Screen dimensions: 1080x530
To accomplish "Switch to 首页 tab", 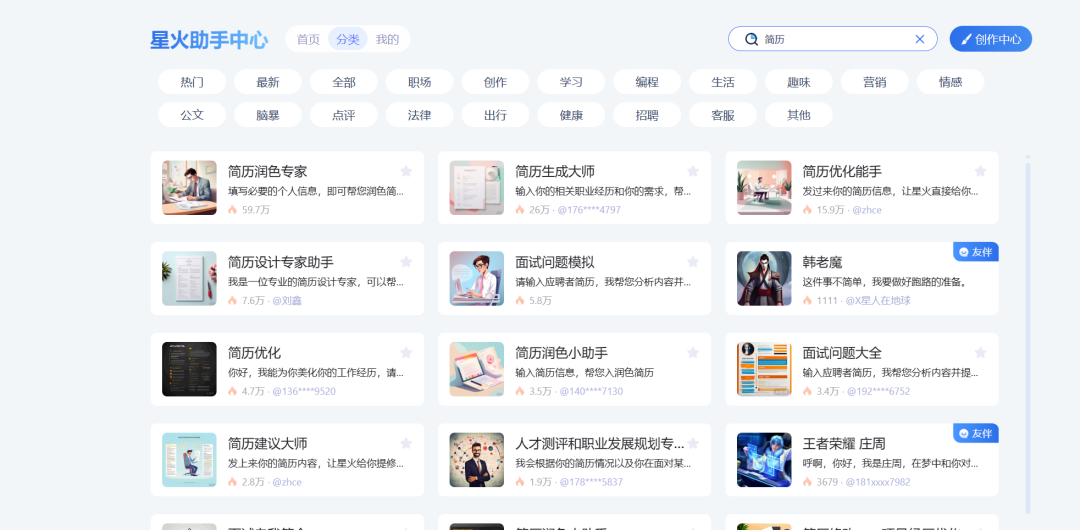I will coord(308,39).
